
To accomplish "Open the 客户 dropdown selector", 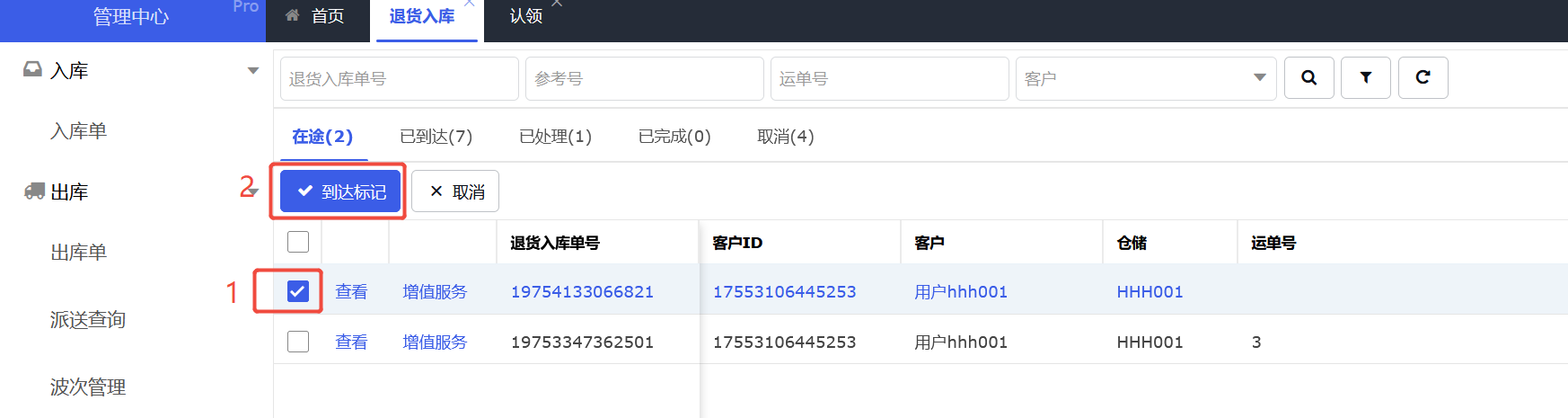I will [x=1146, y=78].
